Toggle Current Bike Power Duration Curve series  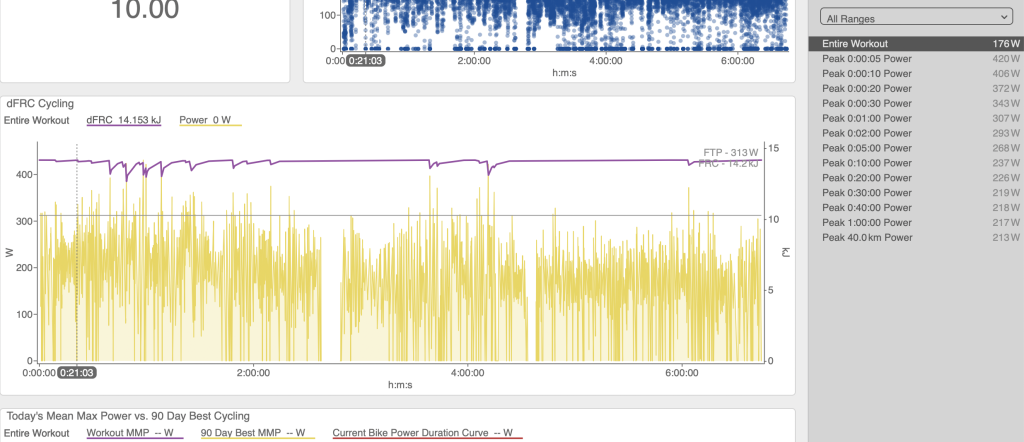[428, 433]
